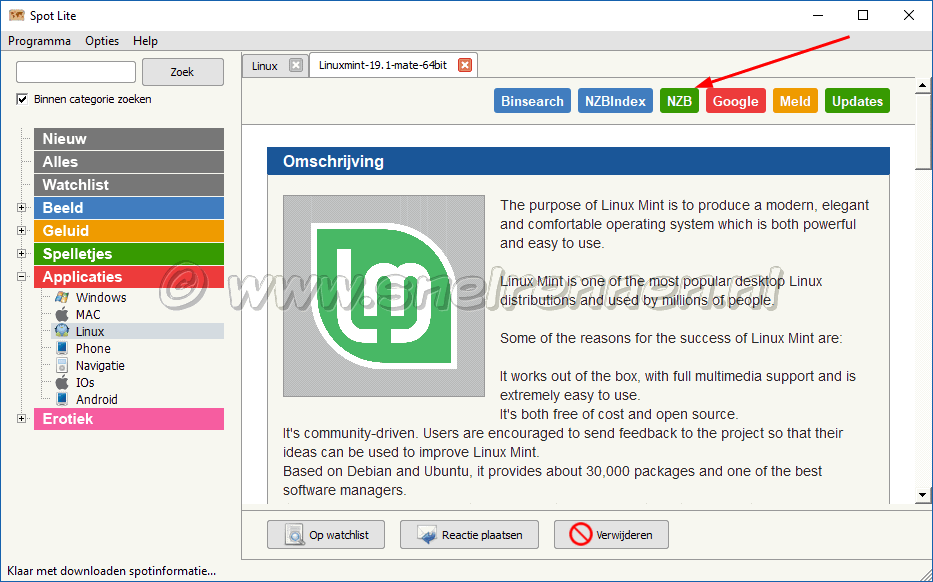Search spot on Google button

pyautogui.click(x=735, y=101)
